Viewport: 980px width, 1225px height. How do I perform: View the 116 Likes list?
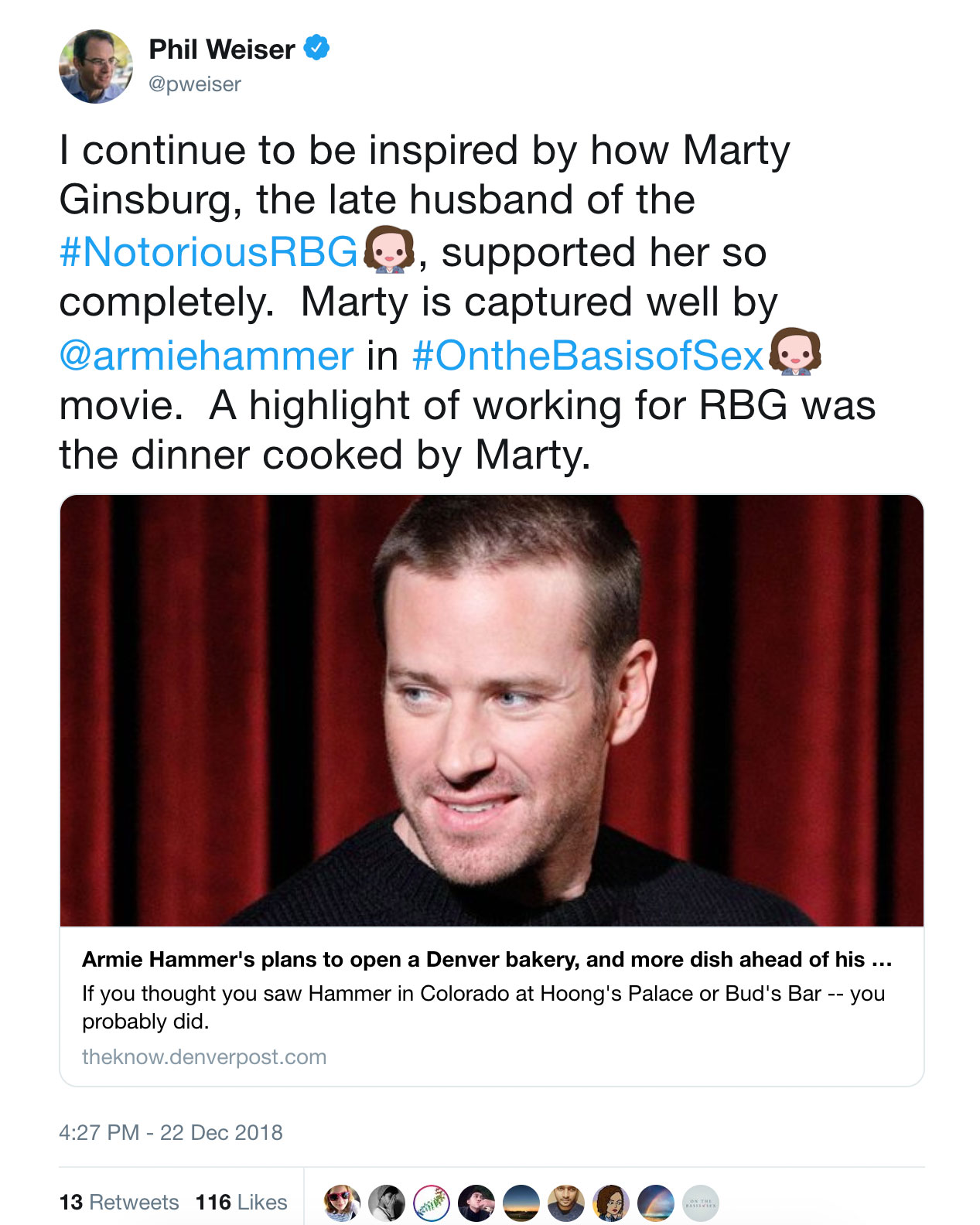click(x=241, y=1203)
